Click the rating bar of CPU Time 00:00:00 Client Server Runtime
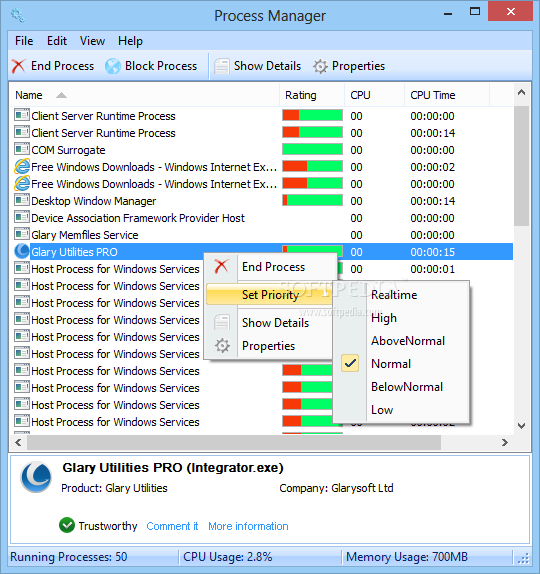 click(312, 115)
